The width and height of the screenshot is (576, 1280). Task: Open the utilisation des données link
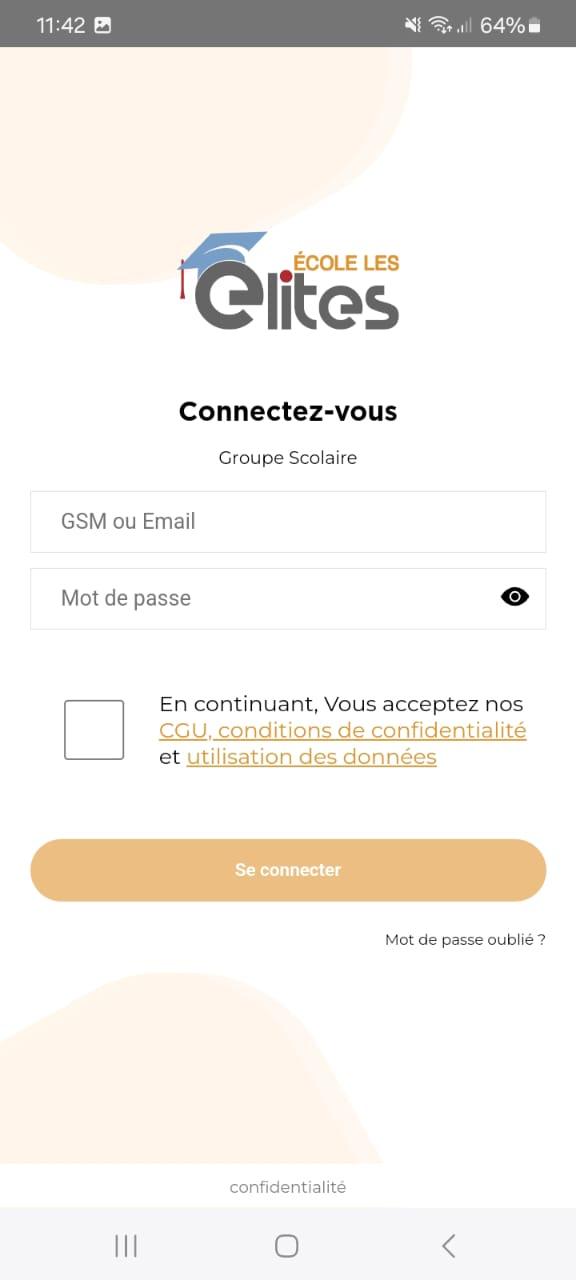[312, 757]
